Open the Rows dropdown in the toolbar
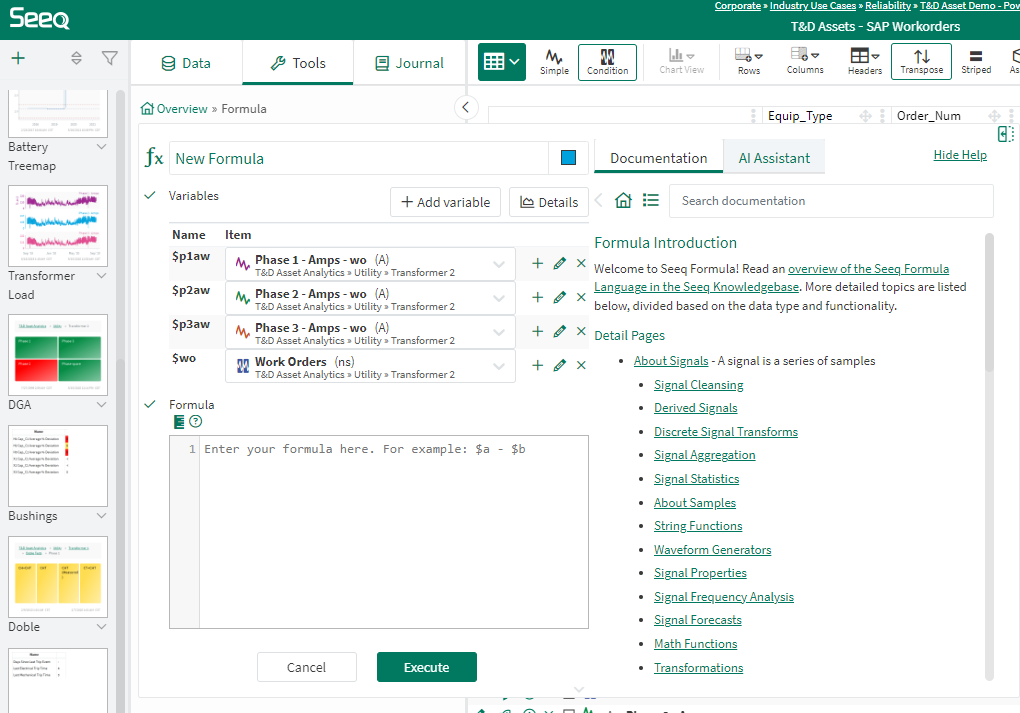The height and width of the screenshot is (713, 1020). (749, 61)
